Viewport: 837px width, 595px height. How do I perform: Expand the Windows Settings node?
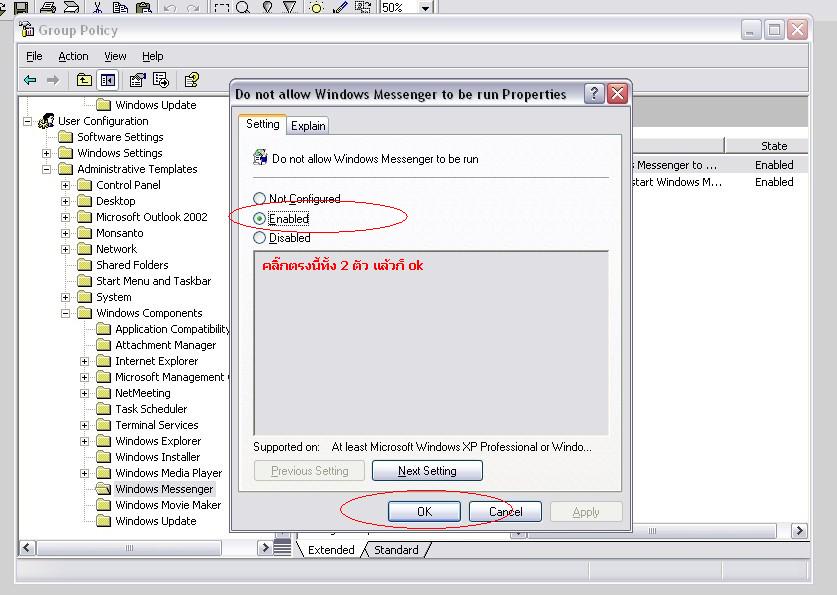tap(46, 153)
